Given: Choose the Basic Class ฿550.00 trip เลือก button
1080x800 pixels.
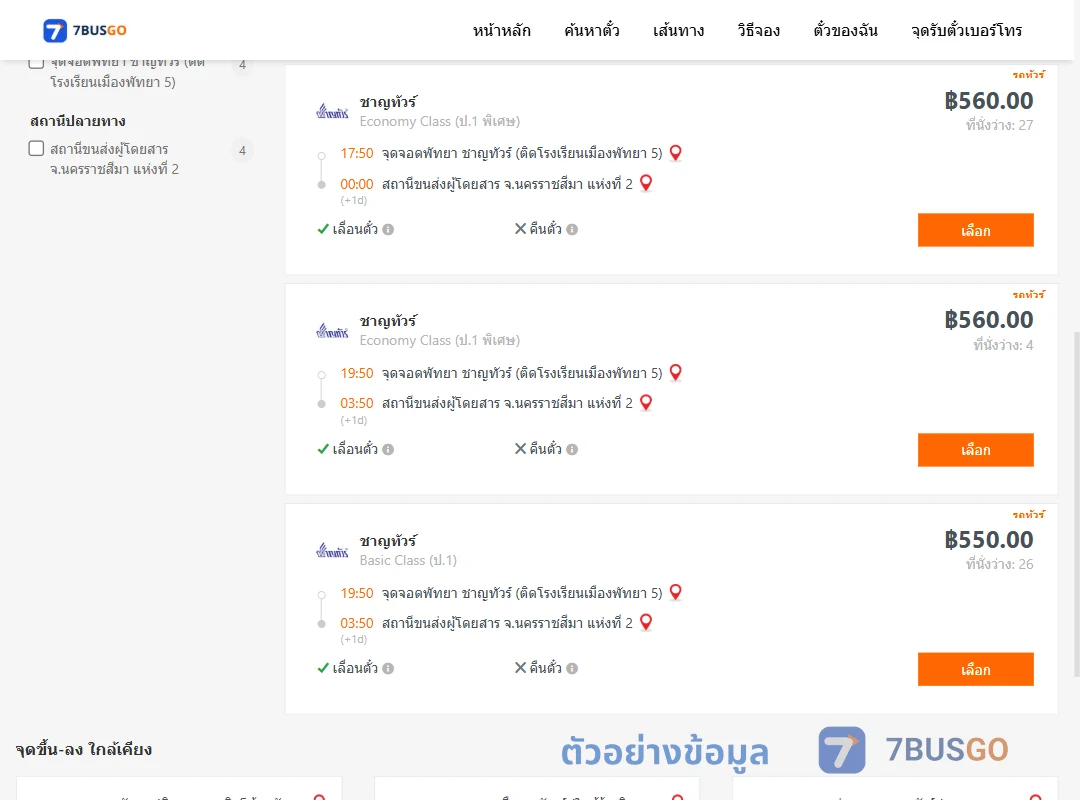Looking at the screenshot, I should [x=975, y=669].
